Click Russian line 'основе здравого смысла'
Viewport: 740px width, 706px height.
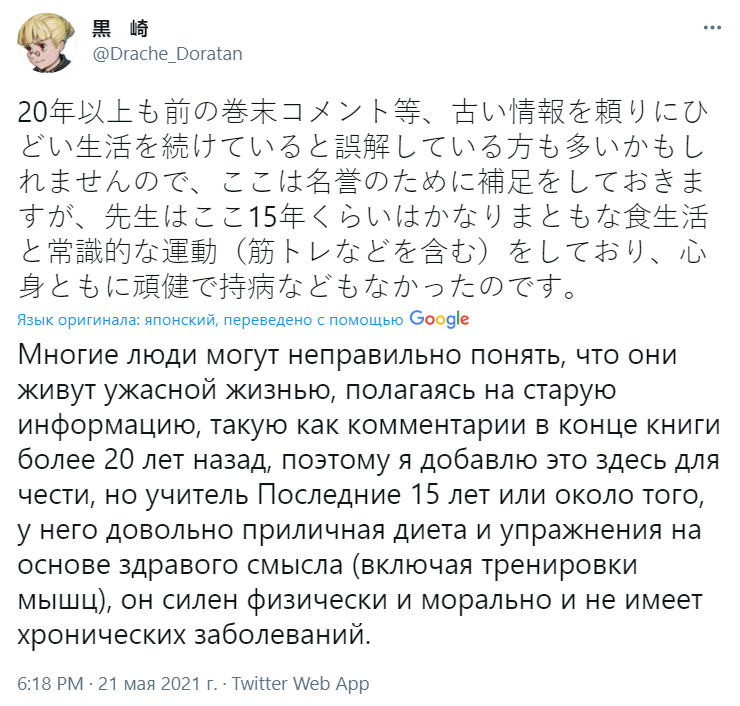click(328, 565)
